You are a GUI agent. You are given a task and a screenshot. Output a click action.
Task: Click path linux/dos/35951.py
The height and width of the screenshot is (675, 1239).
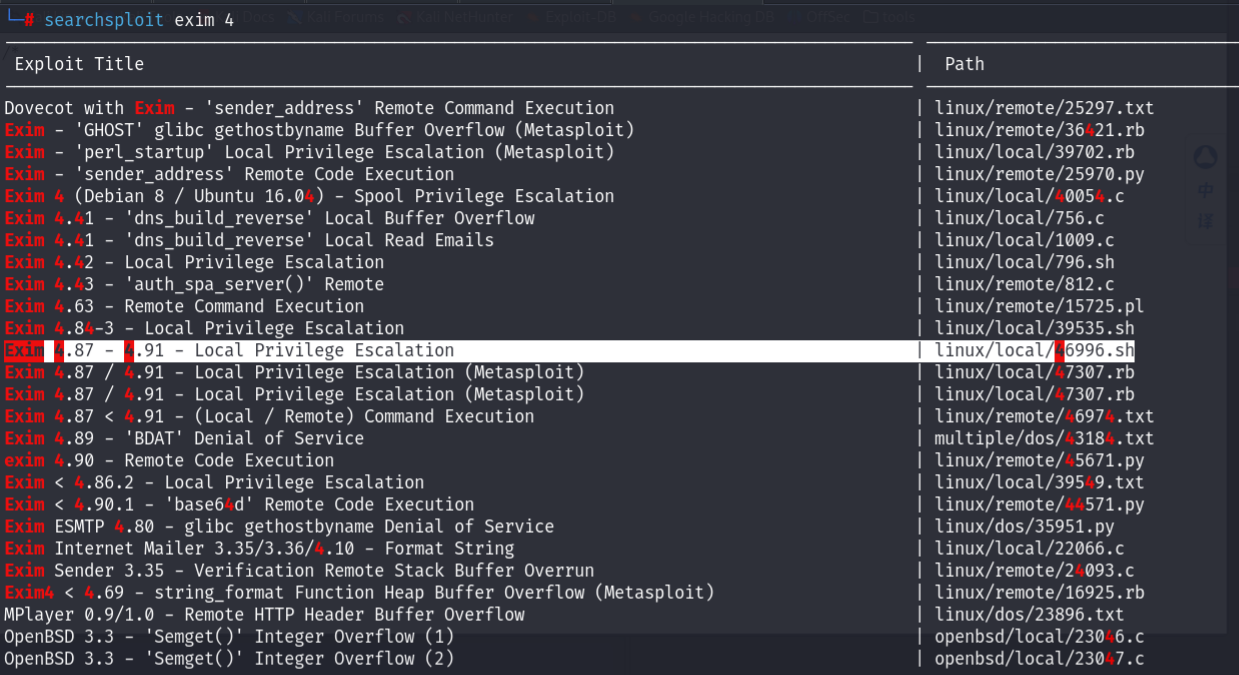pyautogui.click(x=1024, y=526)
